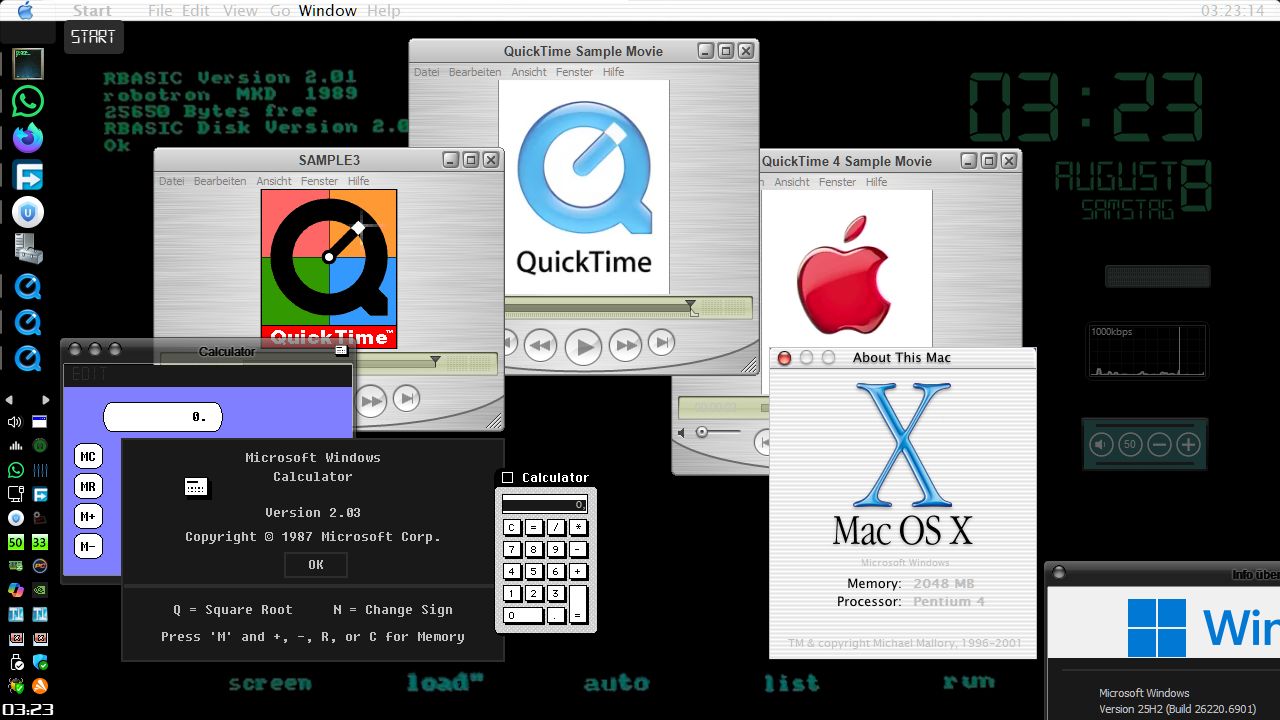Click "Pentium 4" in About This Mac
This screenshot has width=1280, height=720.
click(948, 602)
